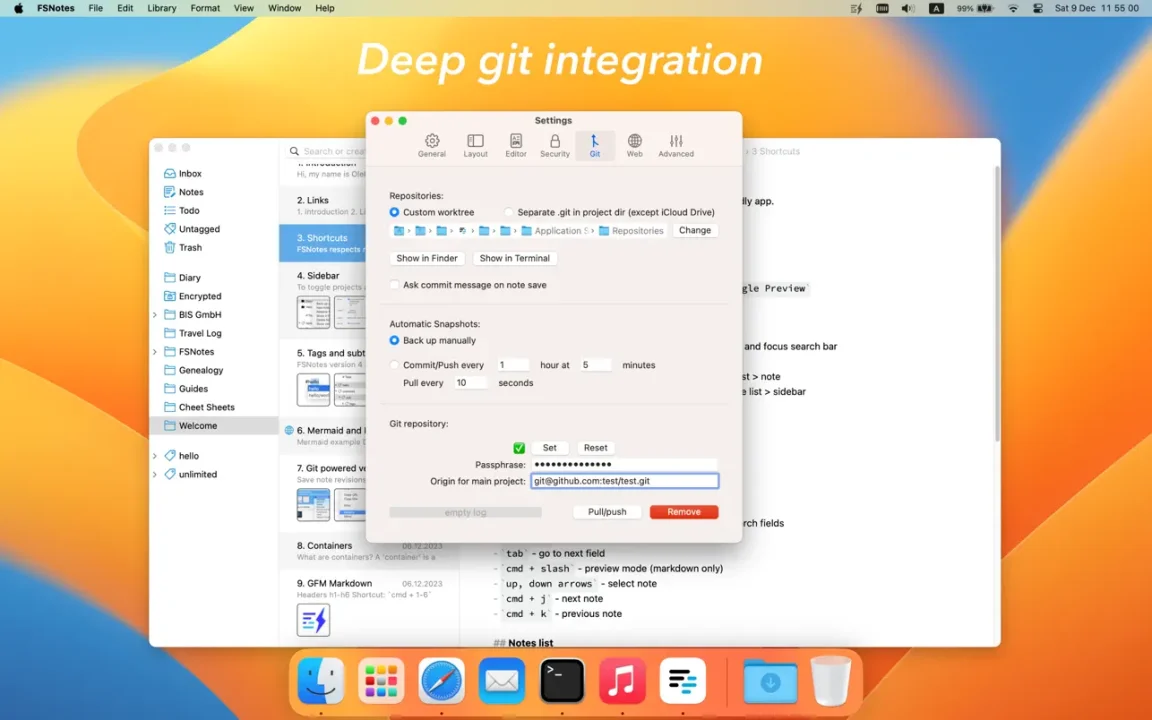The width and height of the screenshot is (1152, 720).
Task: Click the Commit/Push hour field
Action: 513,365
